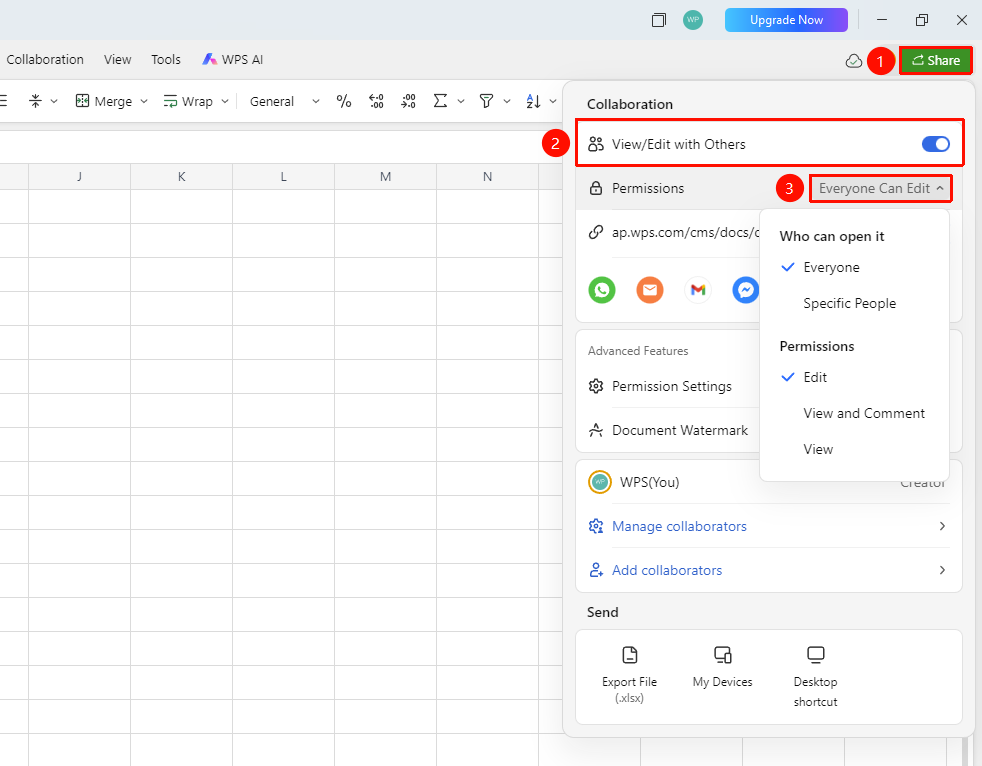
Task: Click the decrease decimal places icon
Action: click(408, 101)
